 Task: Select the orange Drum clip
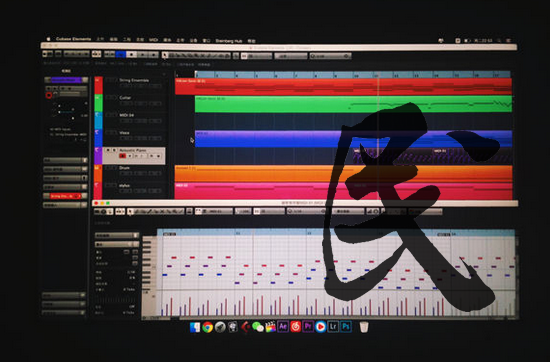343,173
